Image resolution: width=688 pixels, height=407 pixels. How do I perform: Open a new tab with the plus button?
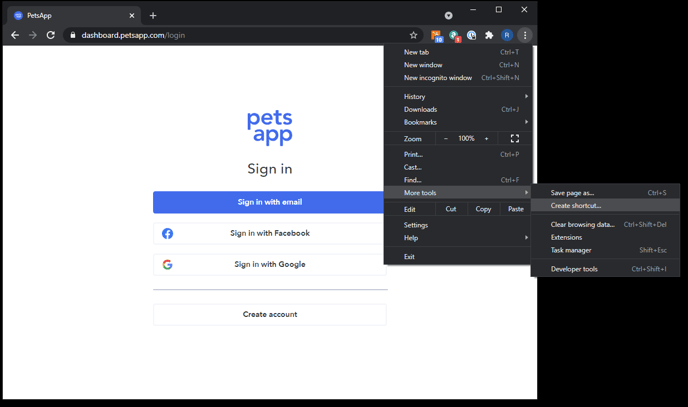pyautogui.click(x=153, y=16)
